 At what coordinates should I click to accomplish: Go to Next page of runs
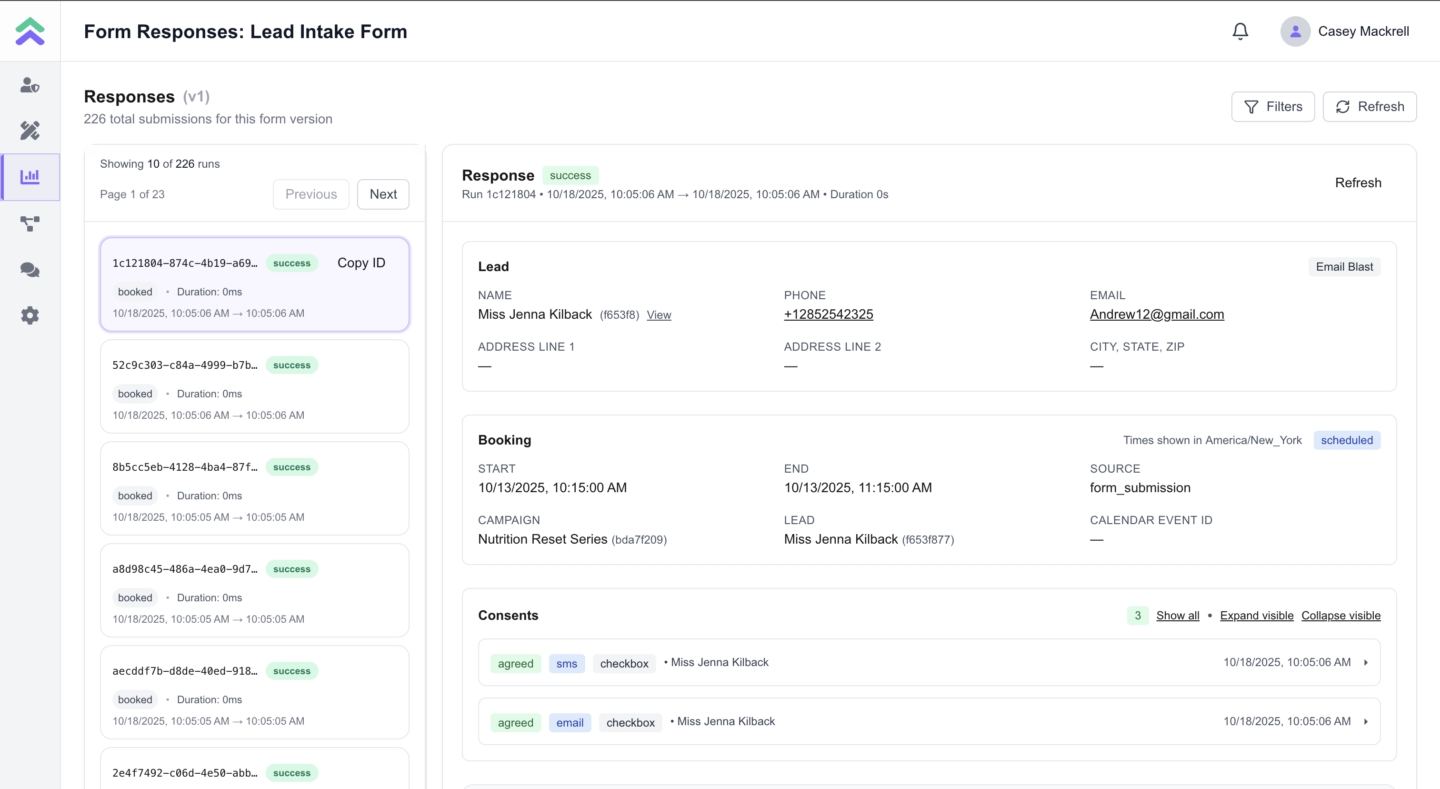tap(383, 194)
